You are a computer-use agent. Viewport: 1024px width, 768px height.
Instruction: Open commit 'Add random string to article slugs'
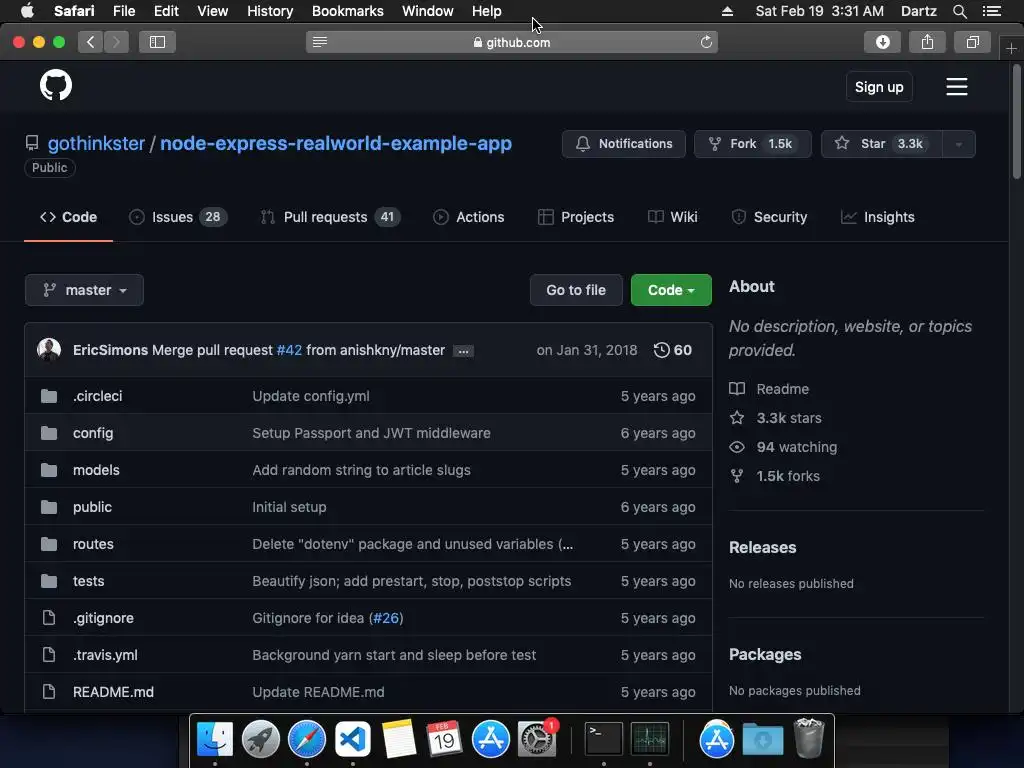[361, 470]
